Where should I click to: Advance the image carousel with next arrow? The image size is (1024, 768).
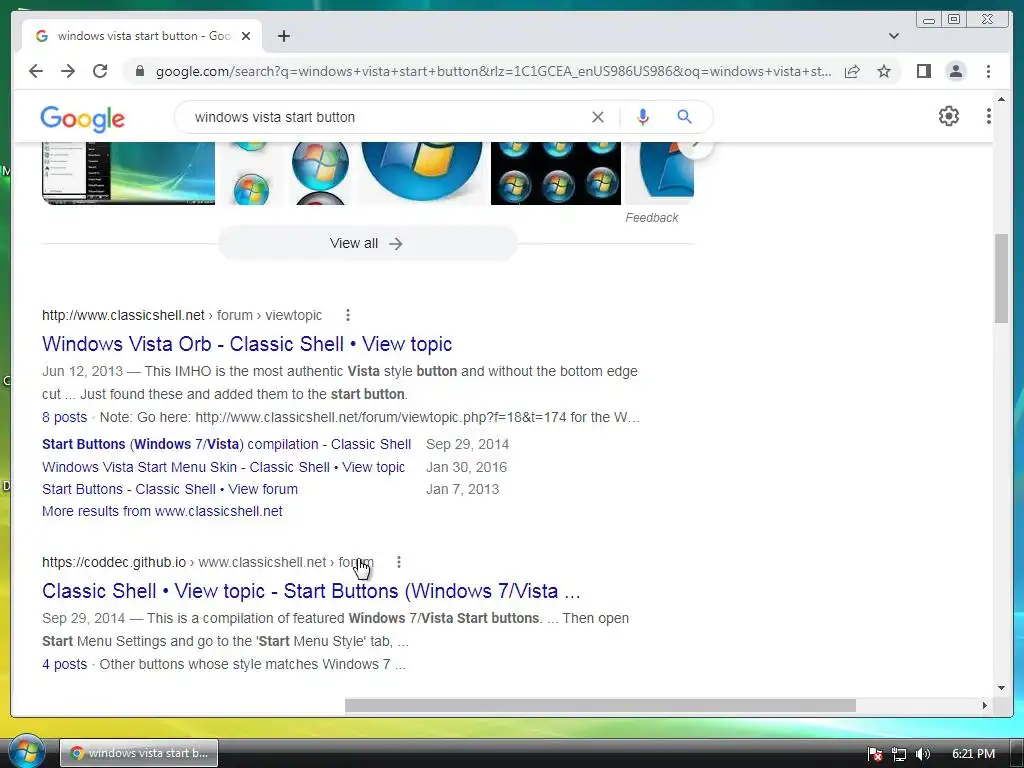tap(696, 146)
